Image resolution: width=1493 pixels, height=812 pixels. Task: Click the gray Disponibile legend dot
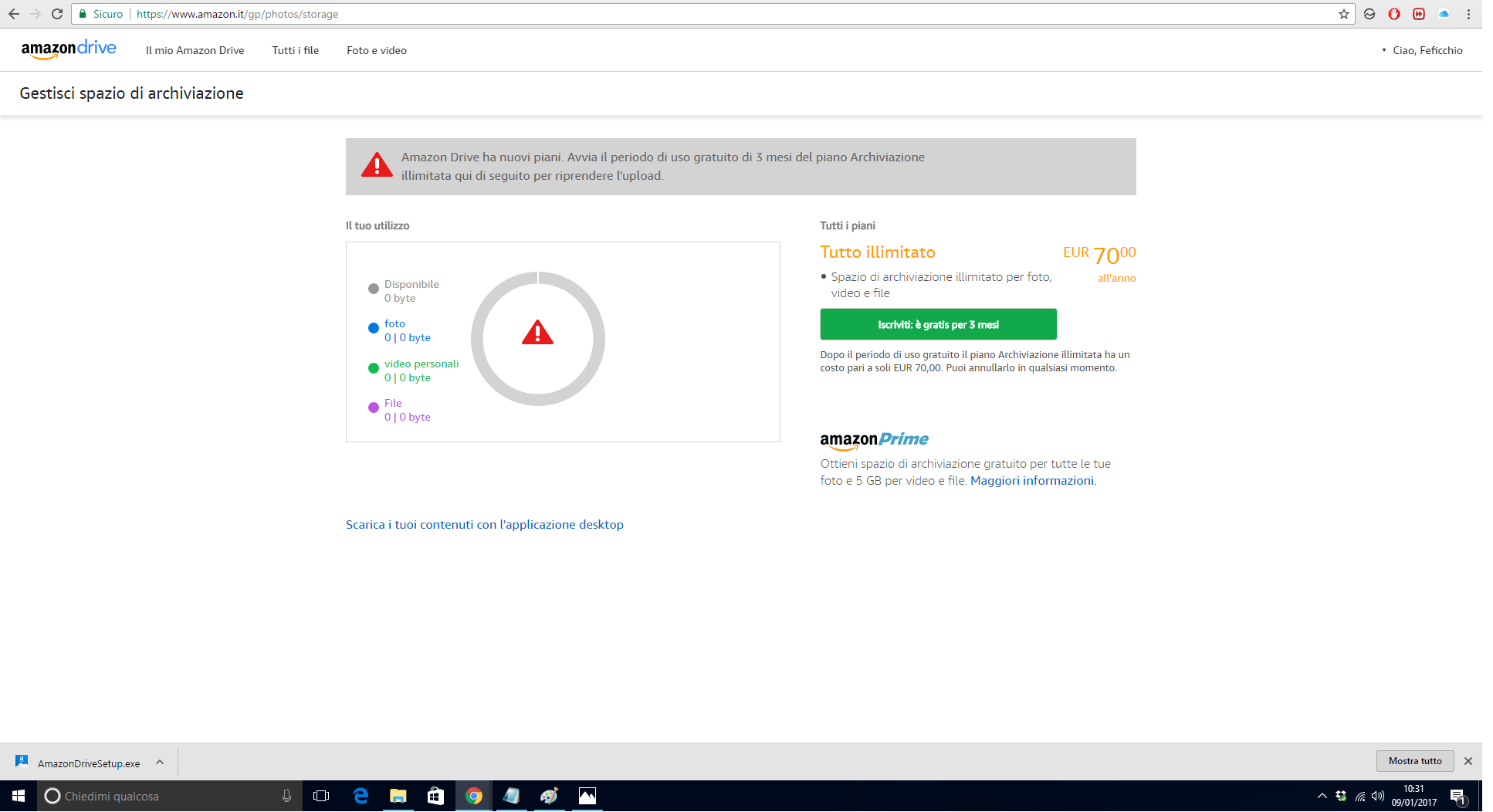point(374,289)
